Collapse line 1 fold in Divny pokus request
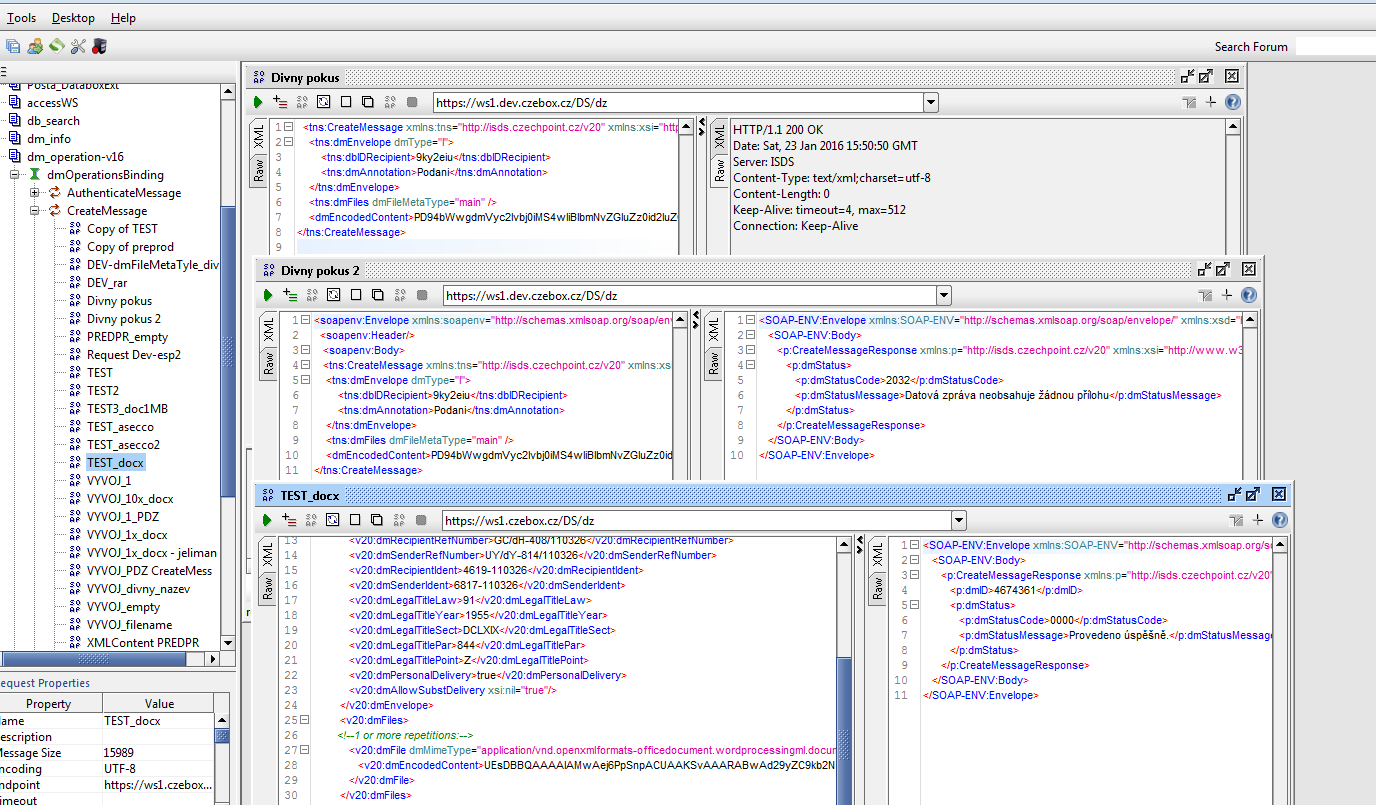The height and width of the screenshot is (805, 1376). tap(289, 128)
